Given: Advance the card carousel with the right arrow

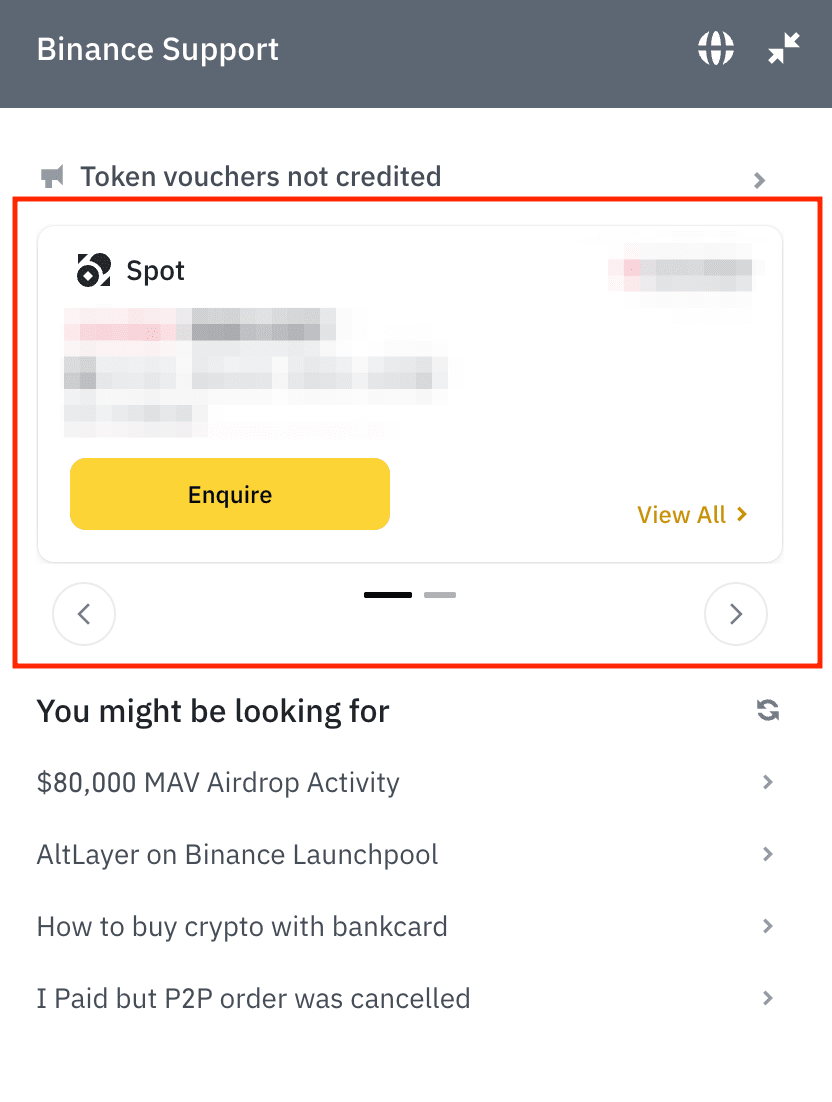Looking at the screenshot, I should click(736, 614).
